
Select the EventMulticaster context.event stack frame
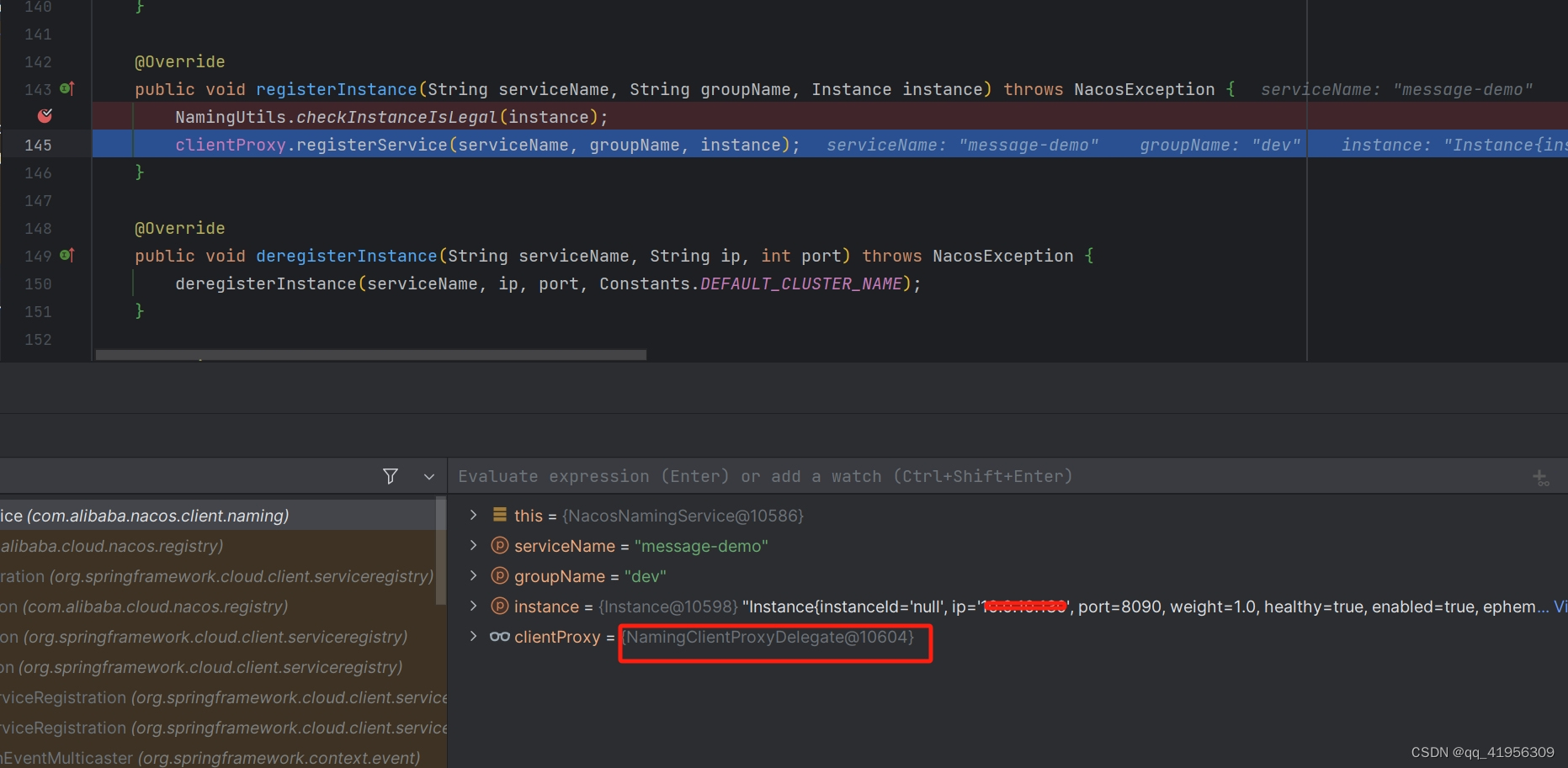coord(223,758)
